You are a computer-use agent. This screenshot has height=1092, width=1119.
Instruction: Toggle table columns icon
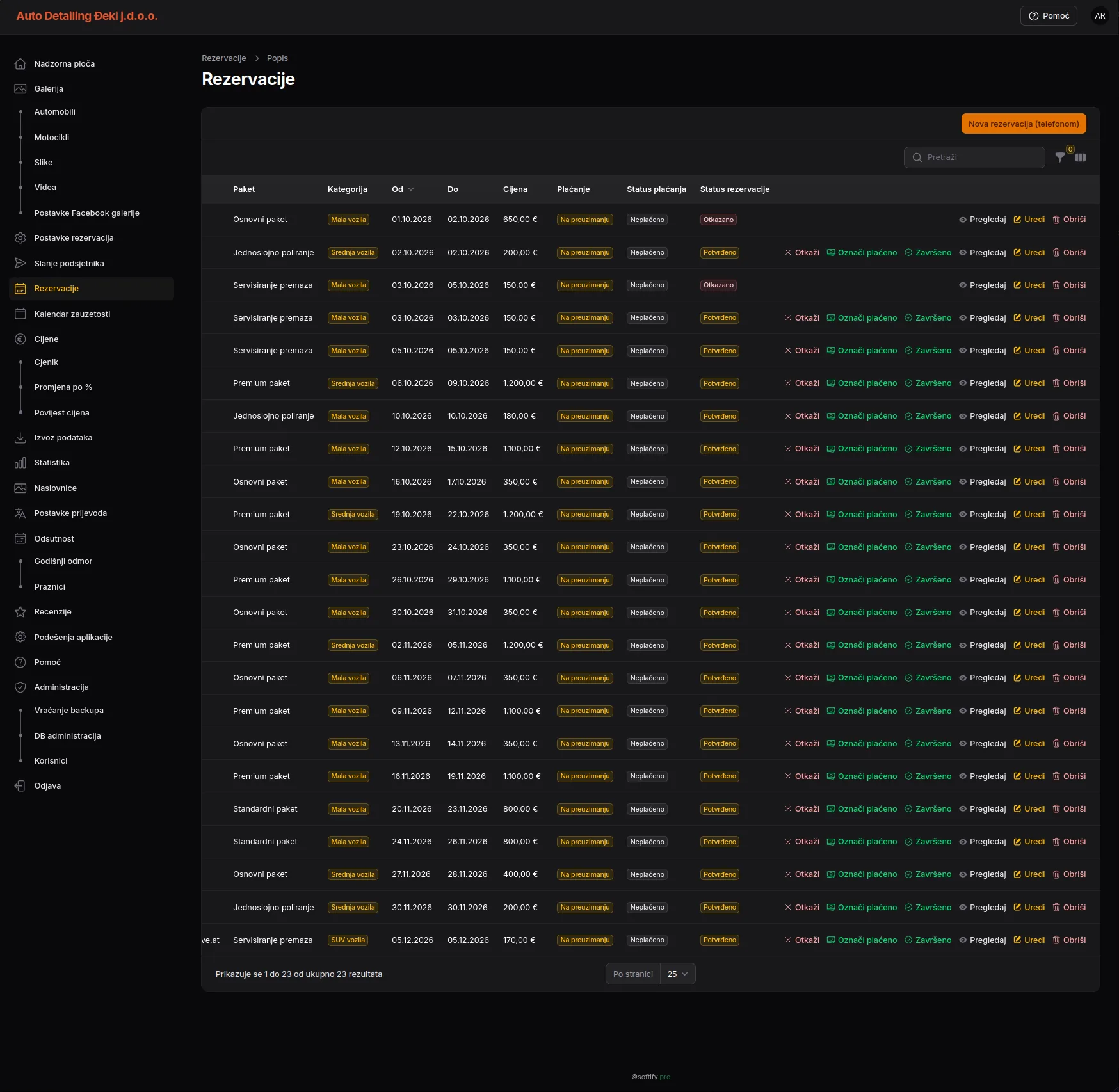pos(1081,157)
